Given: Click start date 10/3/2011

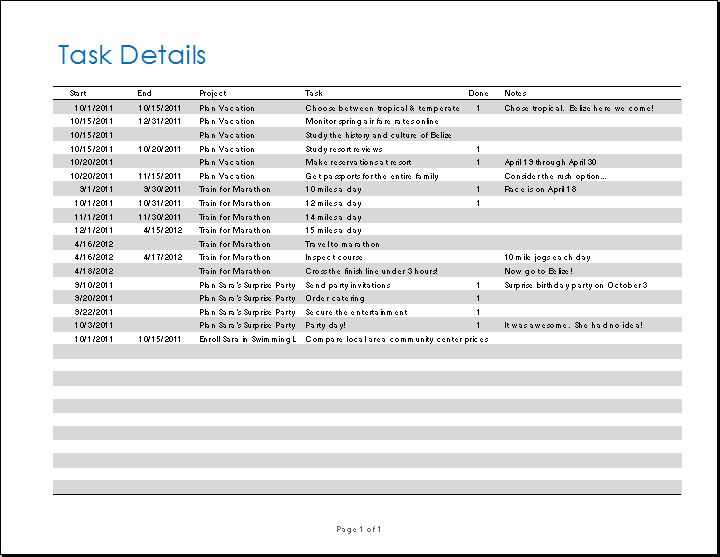Looking at the screenshot, I should [x=94, y=326].
